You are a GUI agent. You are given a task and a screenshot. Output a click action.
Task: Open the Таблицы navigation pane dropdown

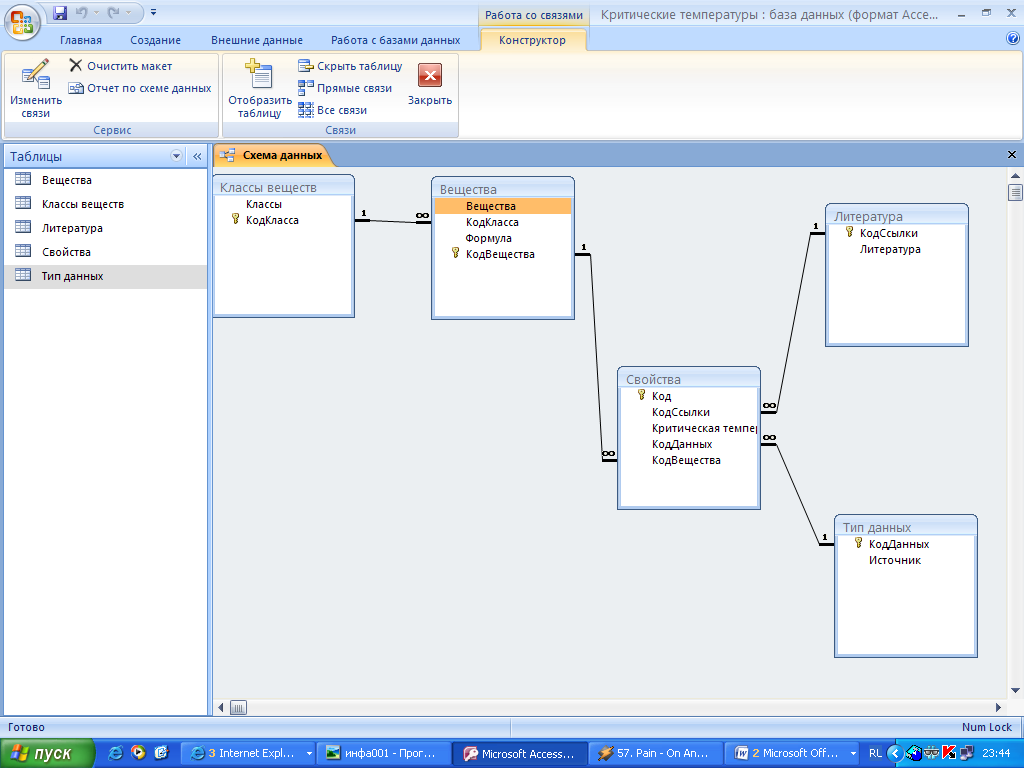tap(176, 155)
